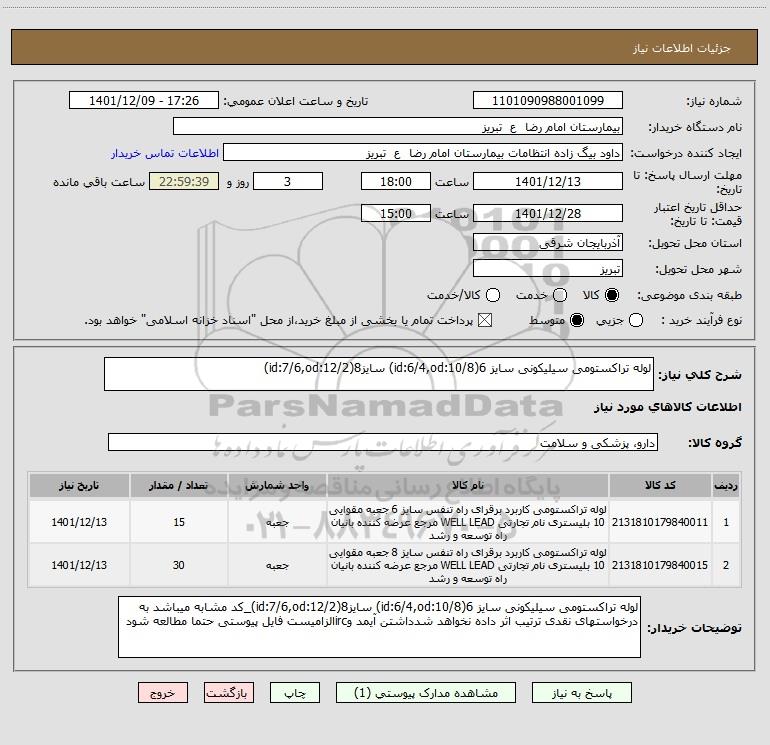770x745 pixels.
Task: Click the row number 2 cell
Action: 726,565
